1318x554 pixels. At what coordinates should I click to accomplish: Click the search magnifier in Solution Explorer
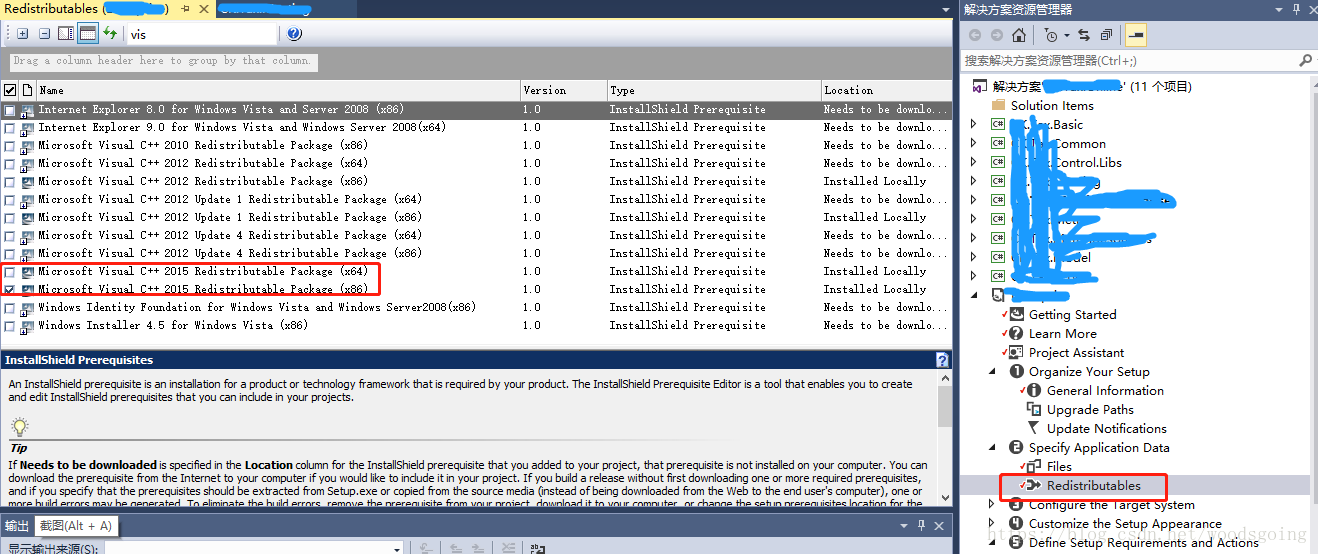coord(1305,61)
